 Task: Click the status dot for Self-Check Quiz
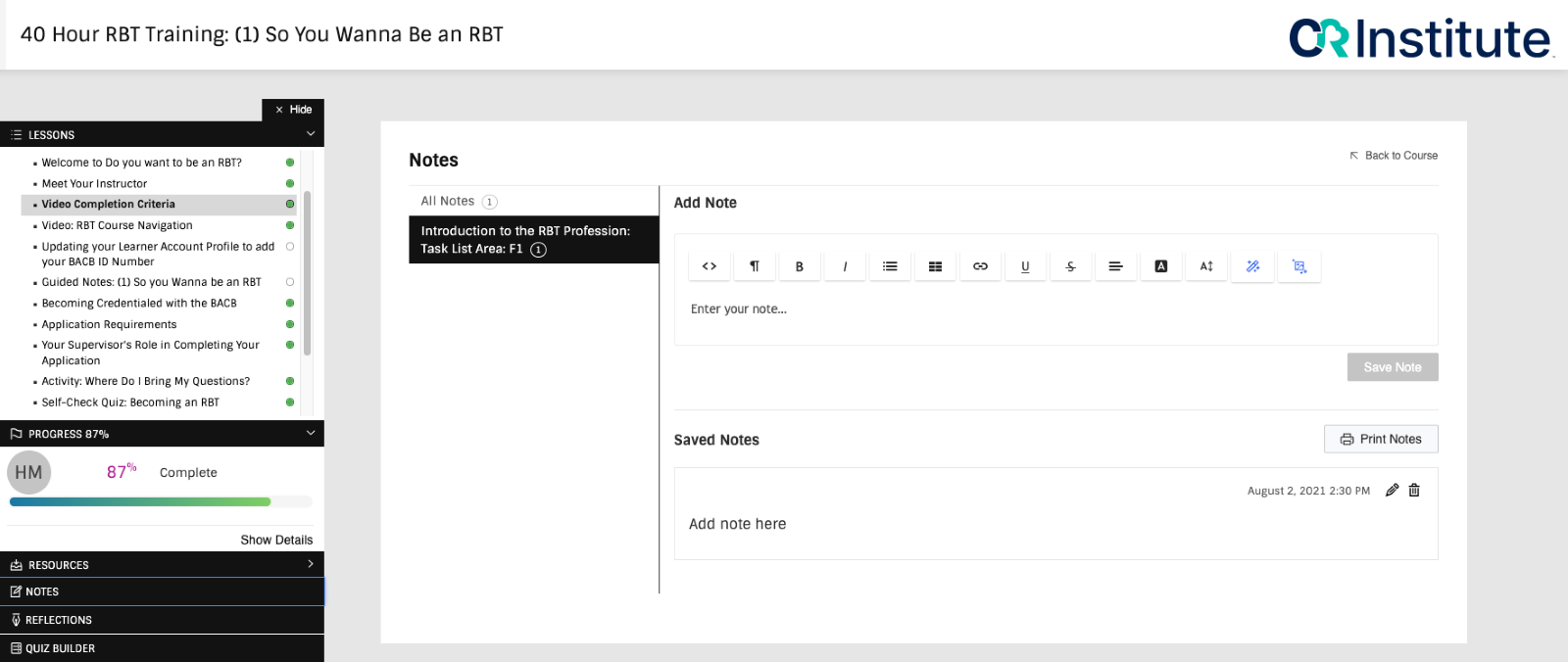[290, 402]
